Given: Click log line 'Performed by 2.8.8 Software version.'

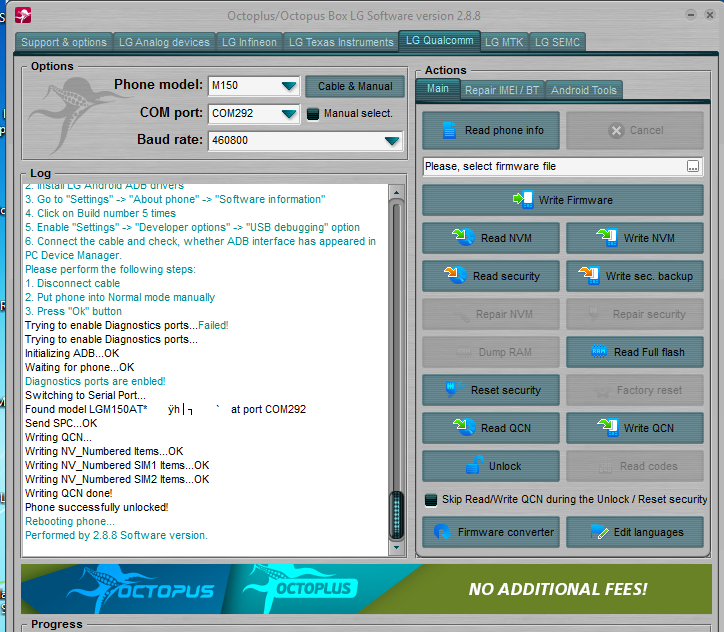Looking at the screenshot, I should pos(116,536).
